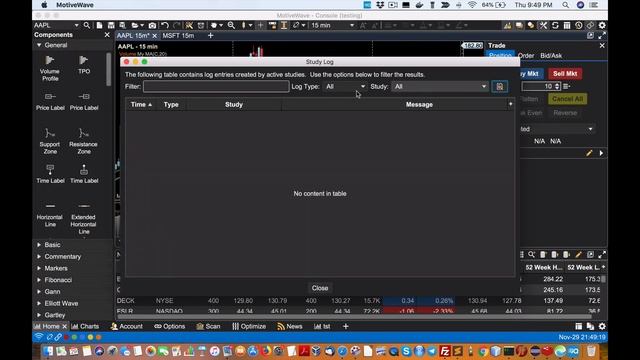Click the camera snapshot toolbar icon
This screenshot has width=640, height=360.
click(x=152, y=25)
